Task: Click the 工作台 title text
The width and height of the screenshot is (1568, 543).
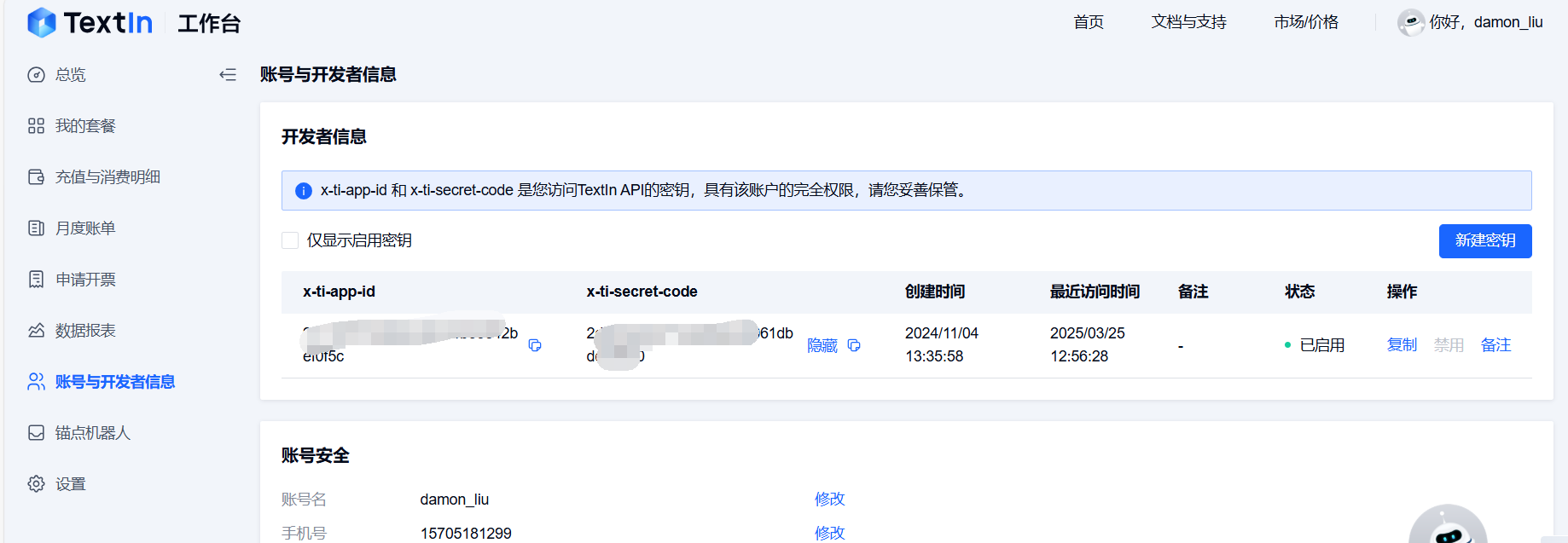Action: click(209, 23)
